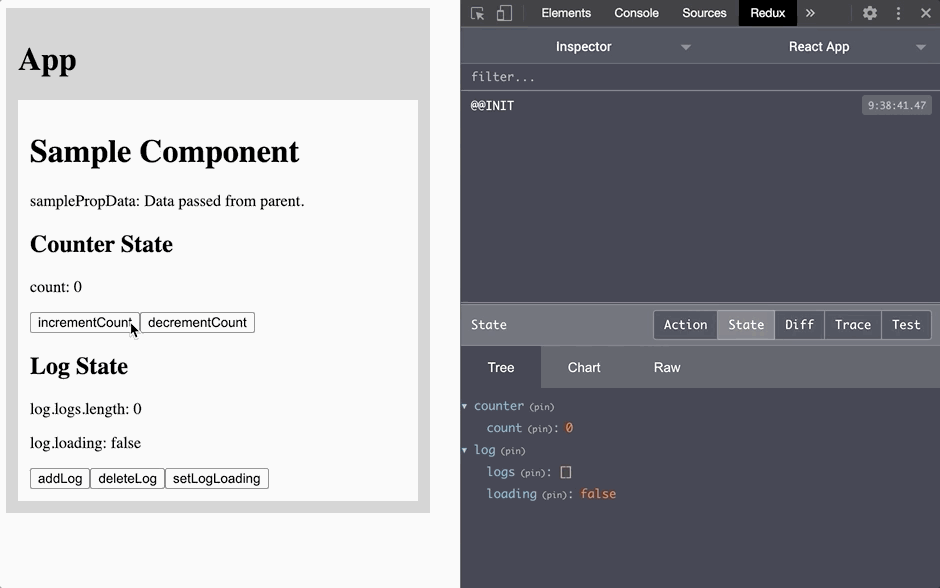The height and width of the screenshot is (588, 940).
Task: Show the Test view
Action: coord(906,325)
